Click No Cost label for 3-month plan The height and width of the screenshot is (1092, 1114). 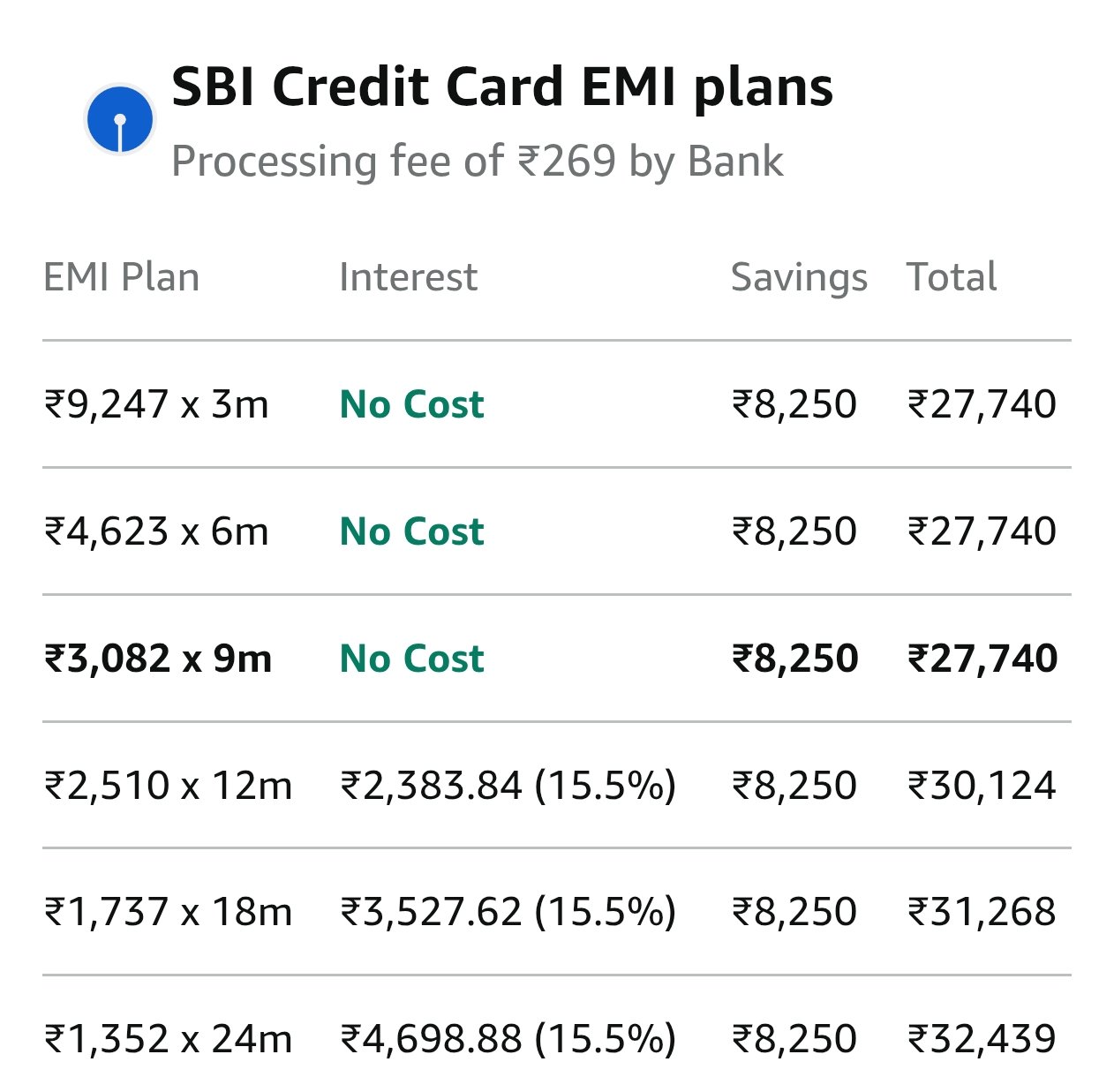(411, 404)
